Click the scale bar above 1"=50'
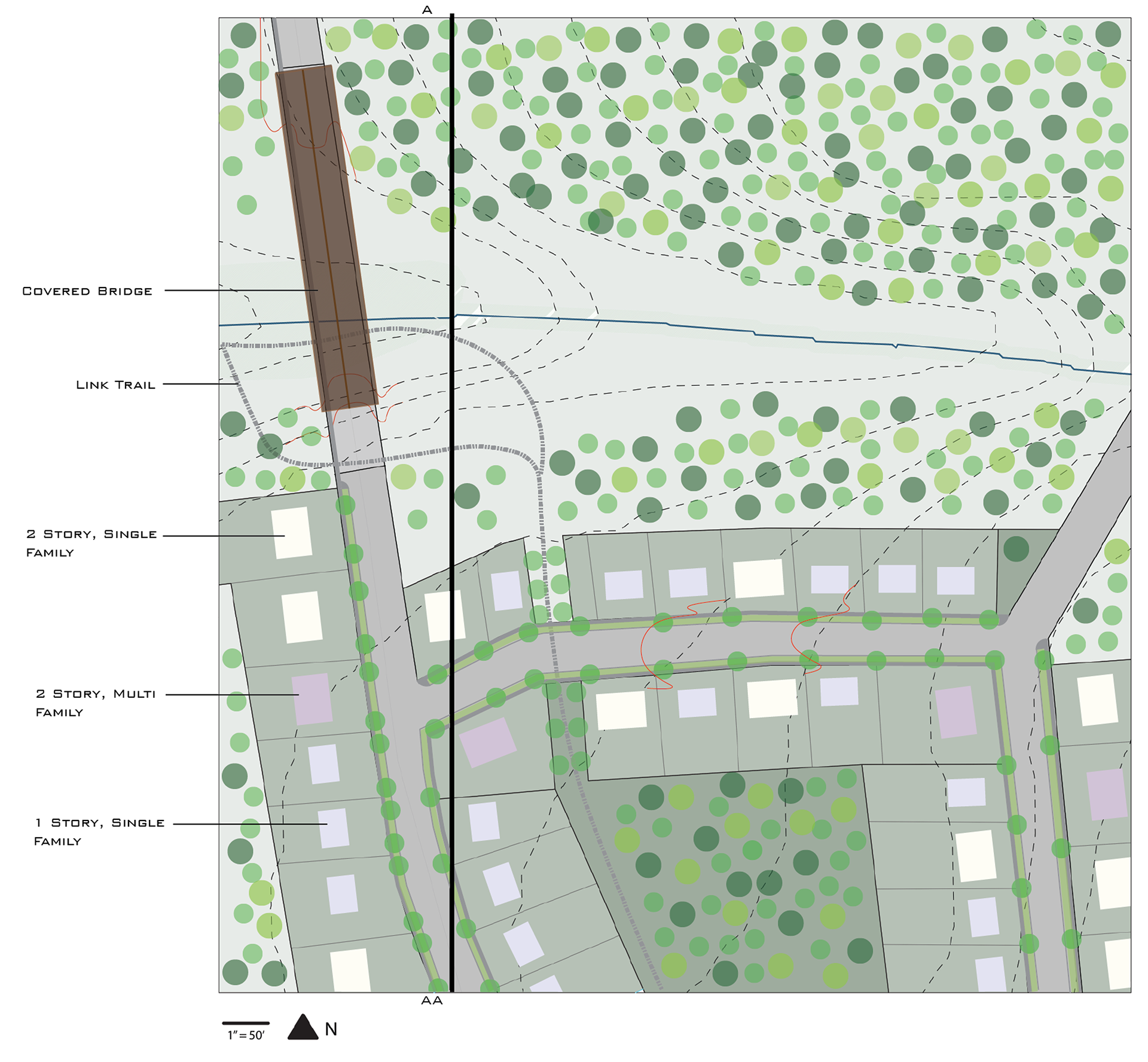 point(246,1023)
